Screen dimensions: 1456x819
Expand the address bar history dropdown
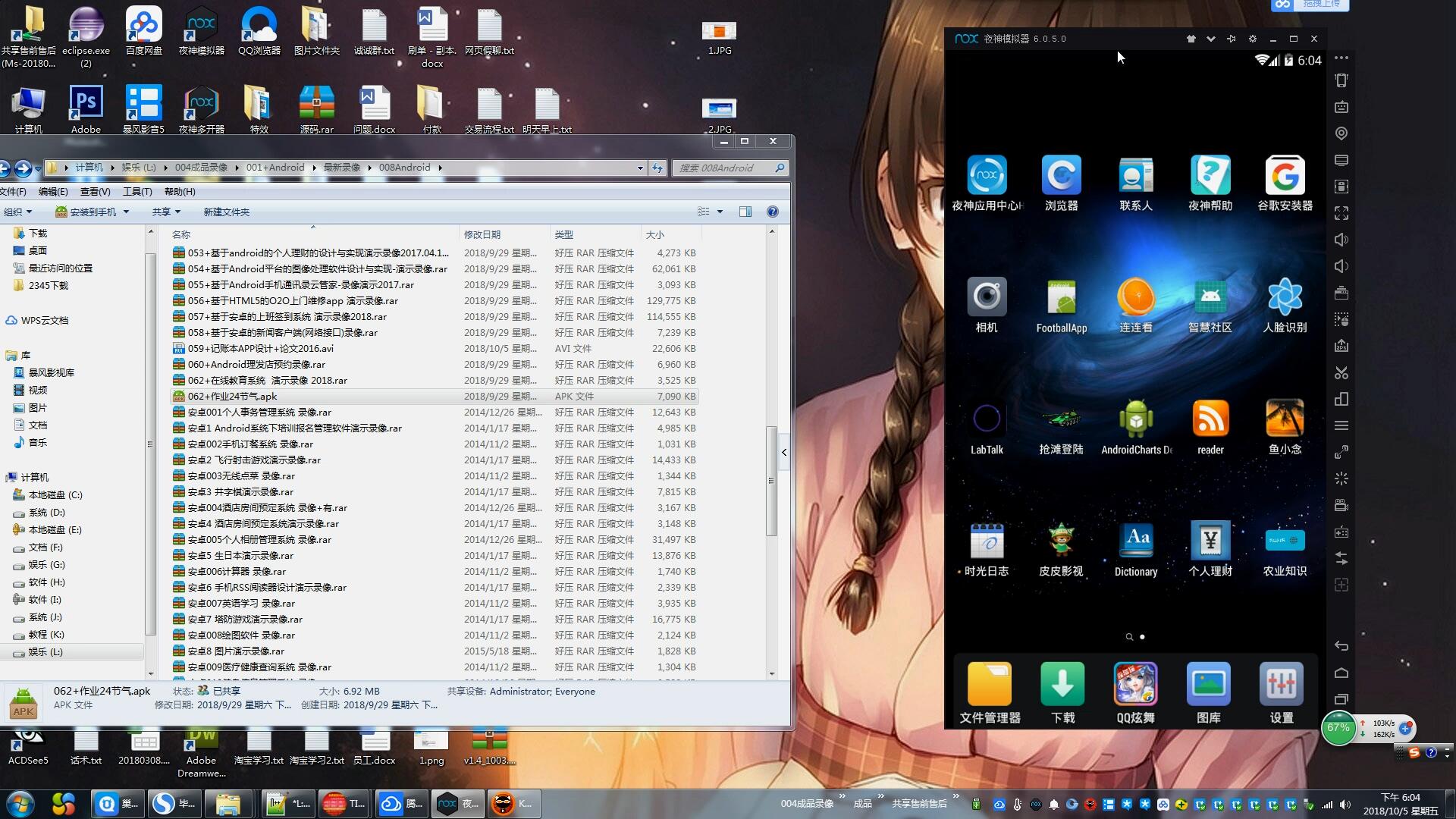tap(640, 168)
